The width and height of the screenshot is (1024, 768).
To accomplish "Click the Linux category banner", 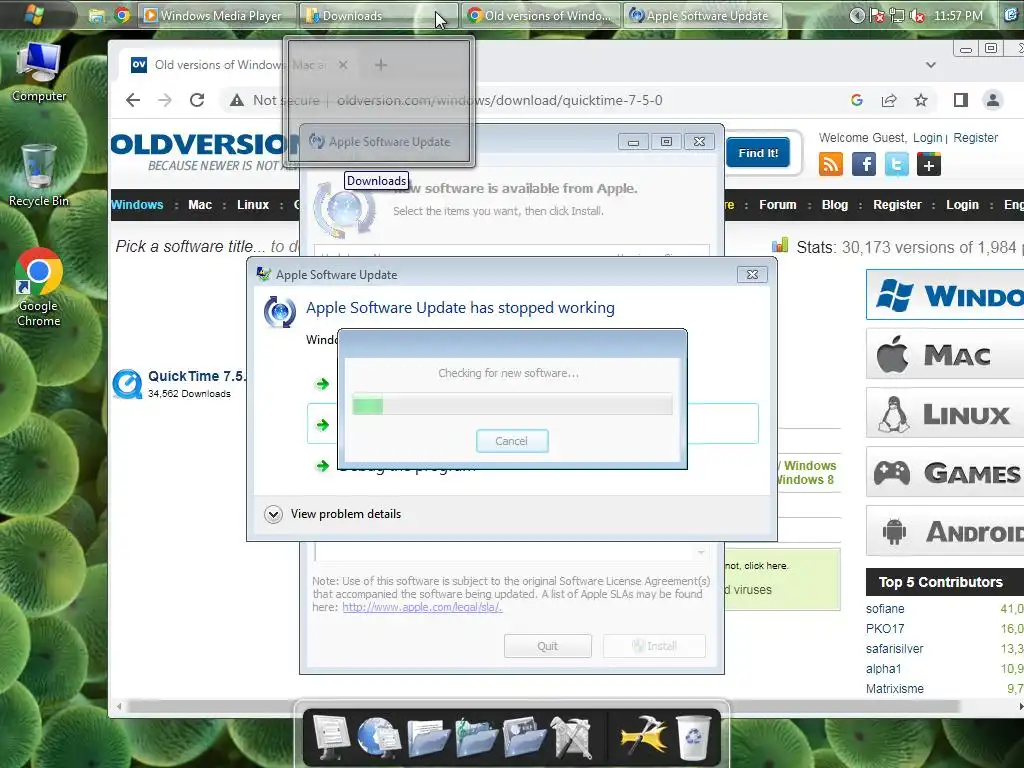I will coord(945,413).
